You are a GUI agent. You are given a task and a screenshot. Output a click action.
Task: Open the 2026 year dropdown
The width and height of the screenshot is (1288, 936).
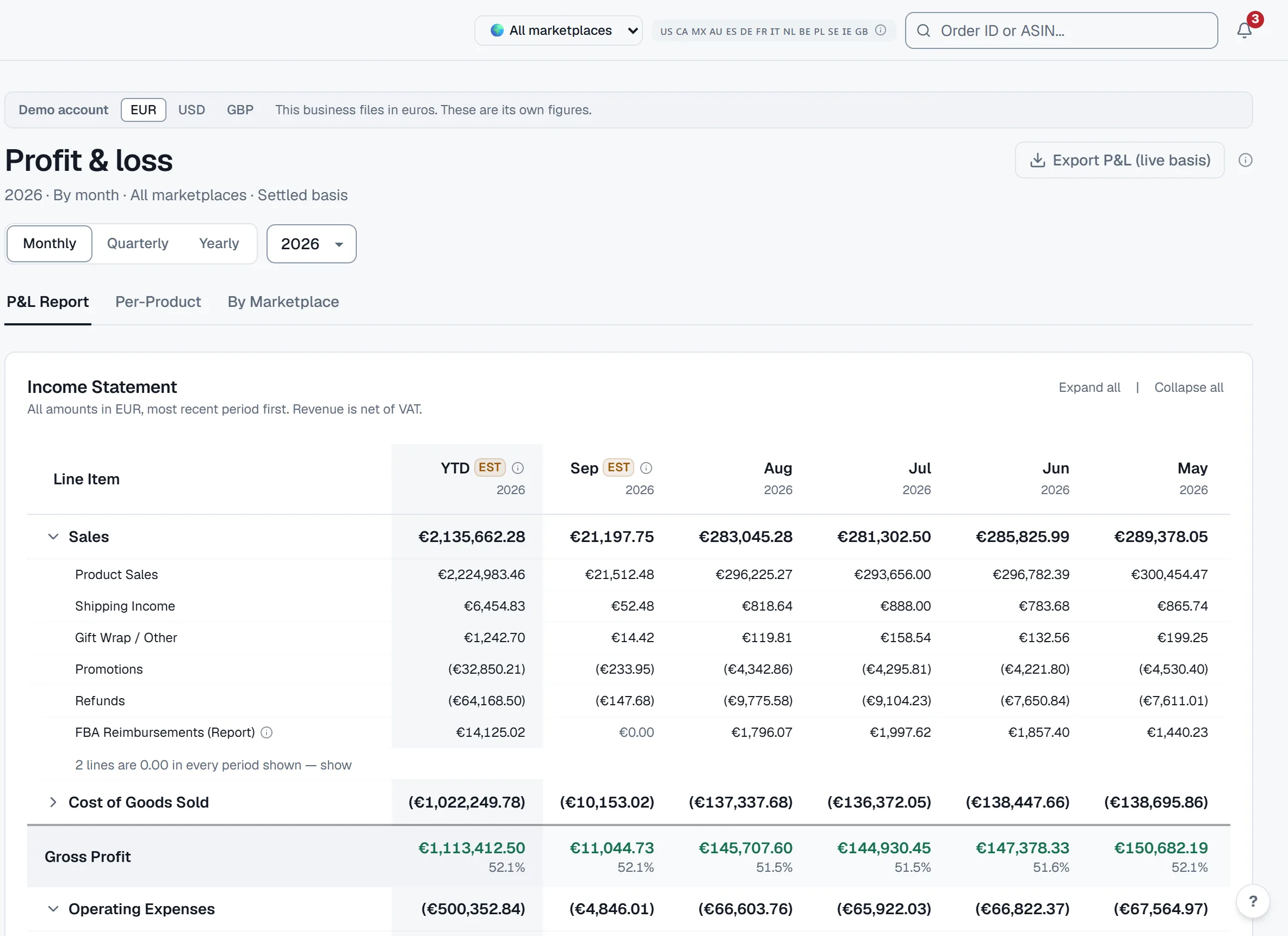pyautogui.click(x=311, y=244)
